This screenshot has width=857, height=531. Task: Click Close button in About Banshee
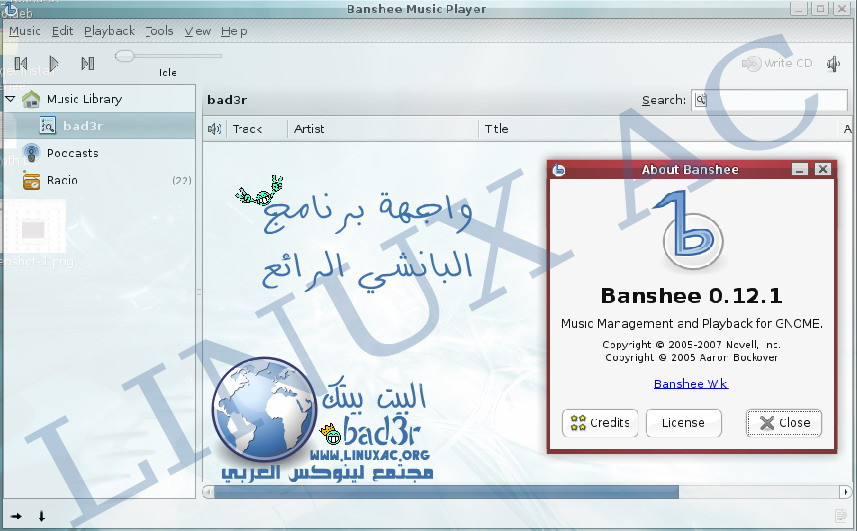pyautogui.click(x=784, y=423)
